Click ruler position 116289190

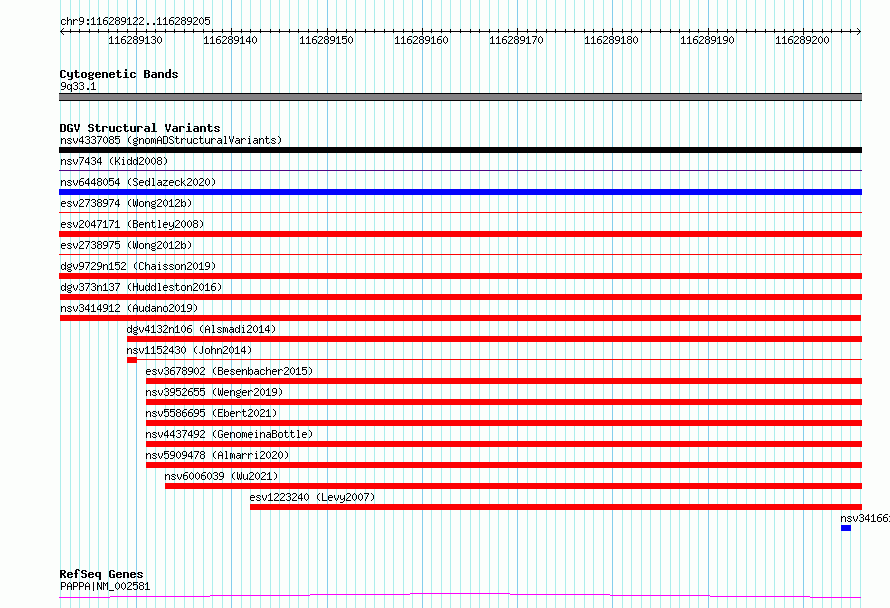click(x=707, y=40)
